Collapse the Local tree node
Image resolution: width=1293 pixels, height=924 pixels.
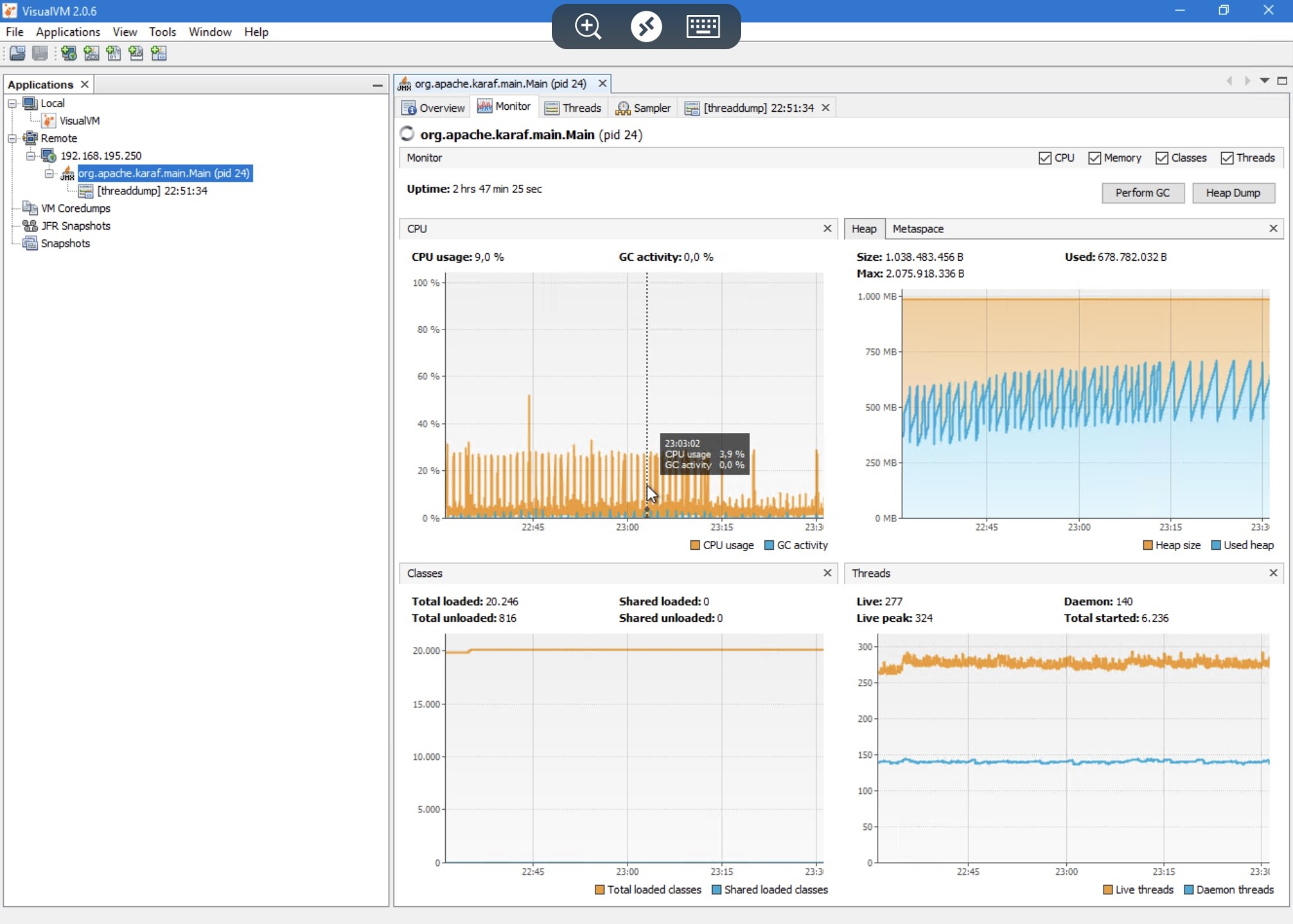[x=12, y=104]
